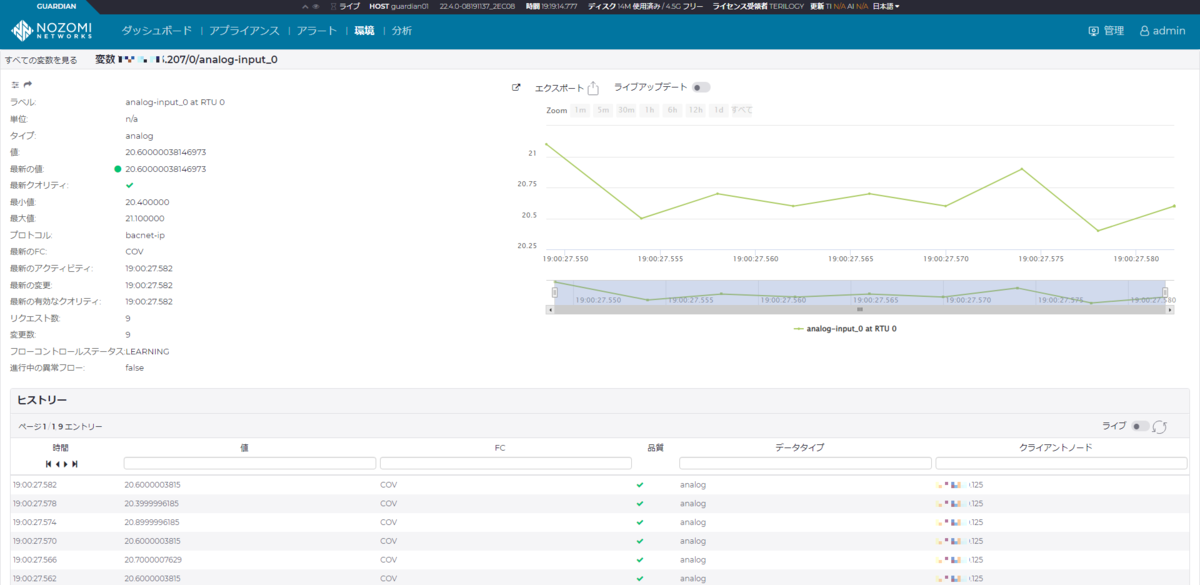Go to last history page icon
This screenshot has width=1200, height=585.
pos(74,464)
